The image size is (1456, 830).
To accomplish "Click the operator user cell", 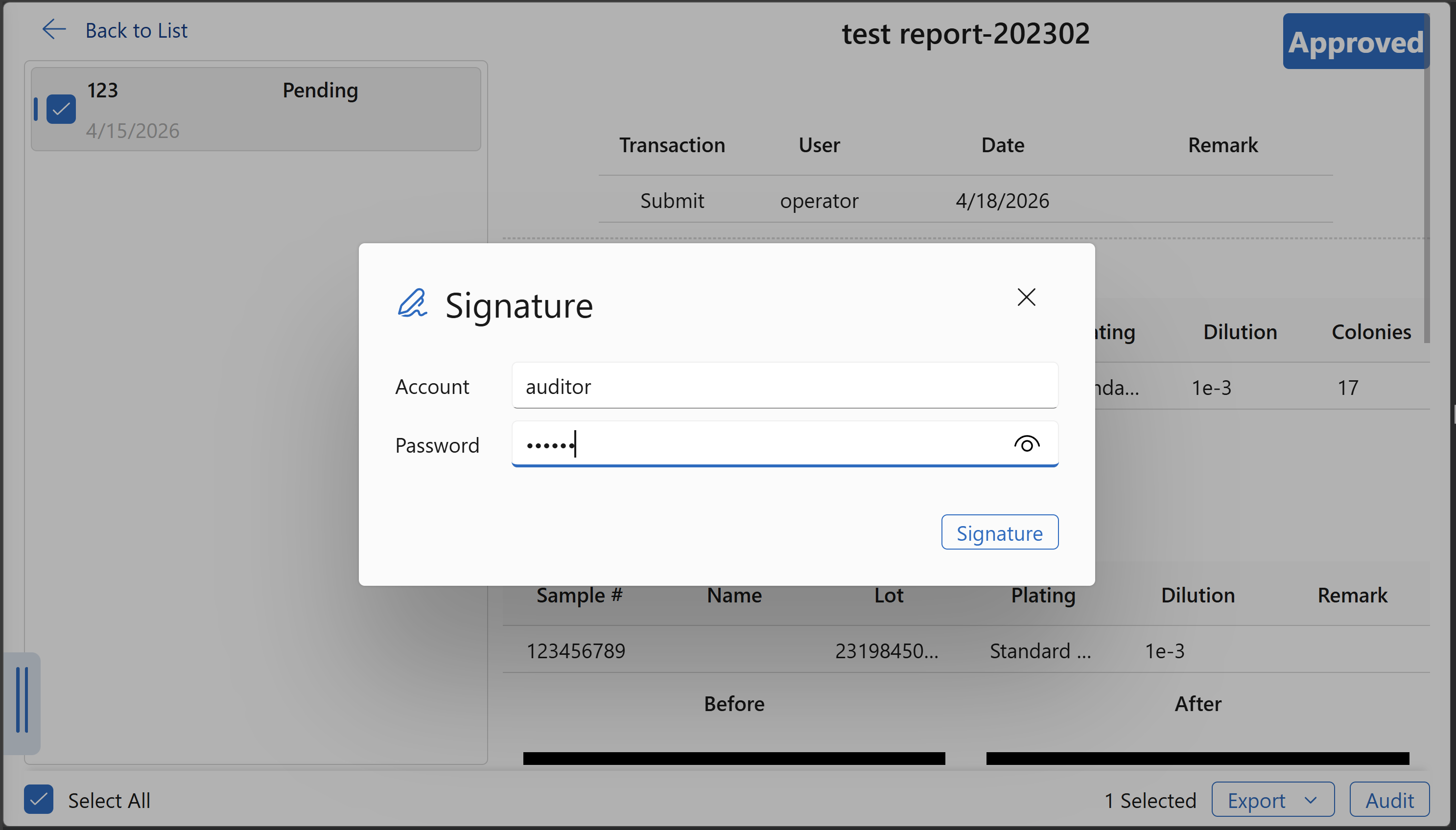I will click(819, 201).
